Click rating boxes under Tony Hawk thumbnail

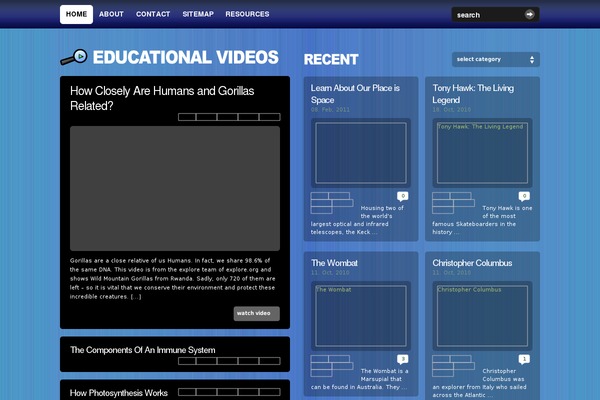[x=453, y=203]
